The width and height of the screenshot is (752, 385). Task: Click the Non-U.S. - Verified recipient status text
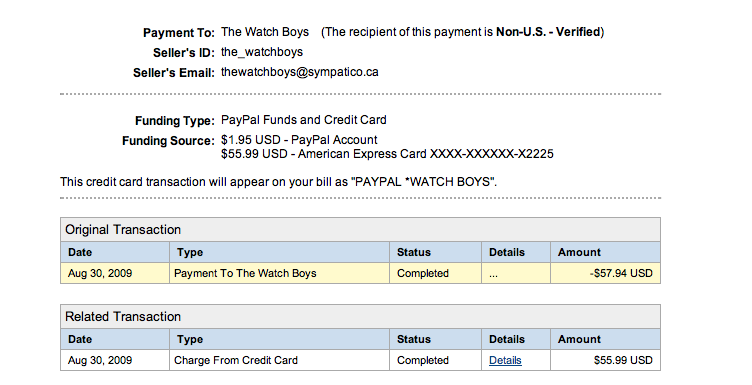tap(548, 32)
